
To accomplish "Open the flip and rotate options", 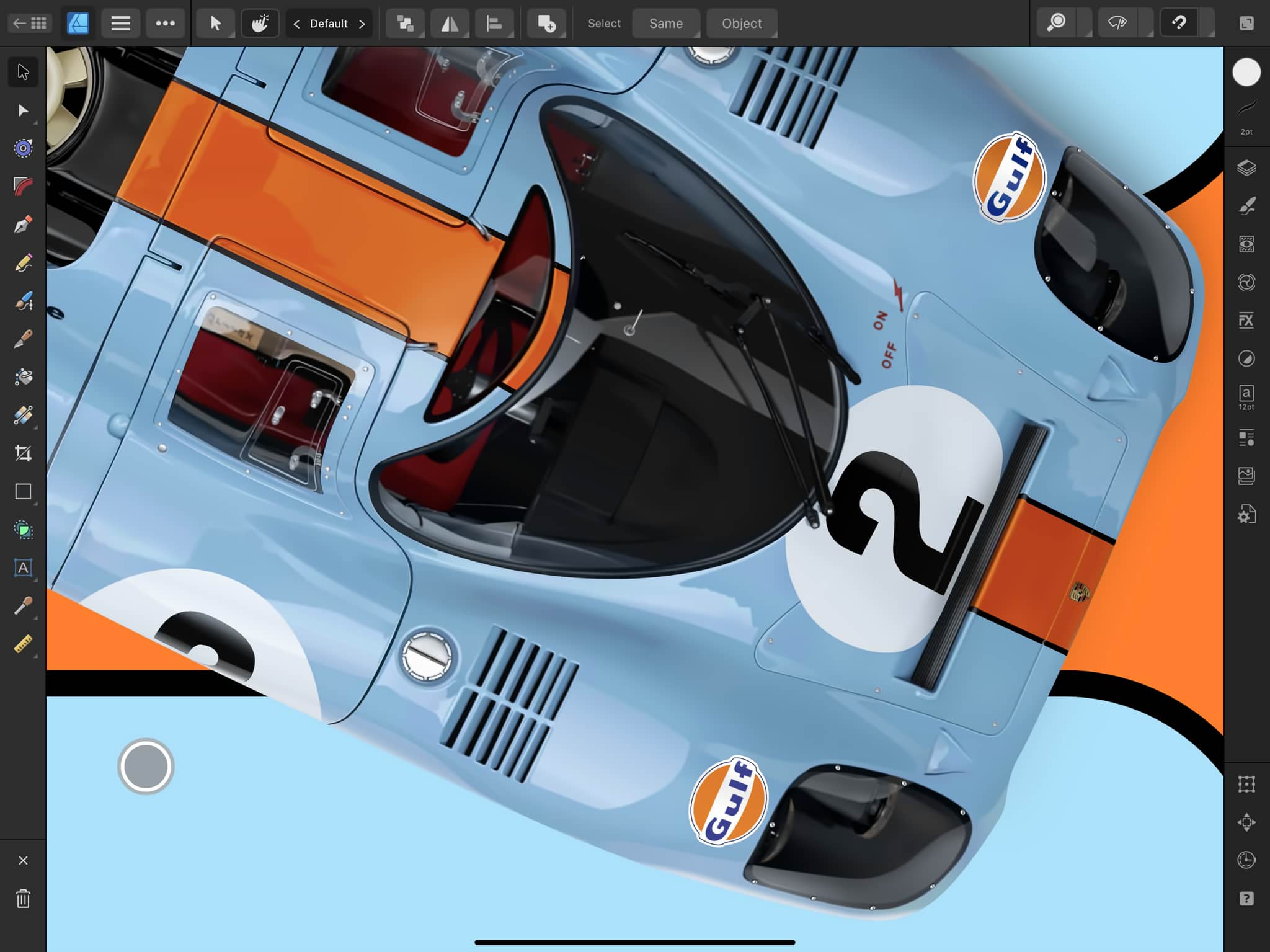I will click(x=450, y=24).
